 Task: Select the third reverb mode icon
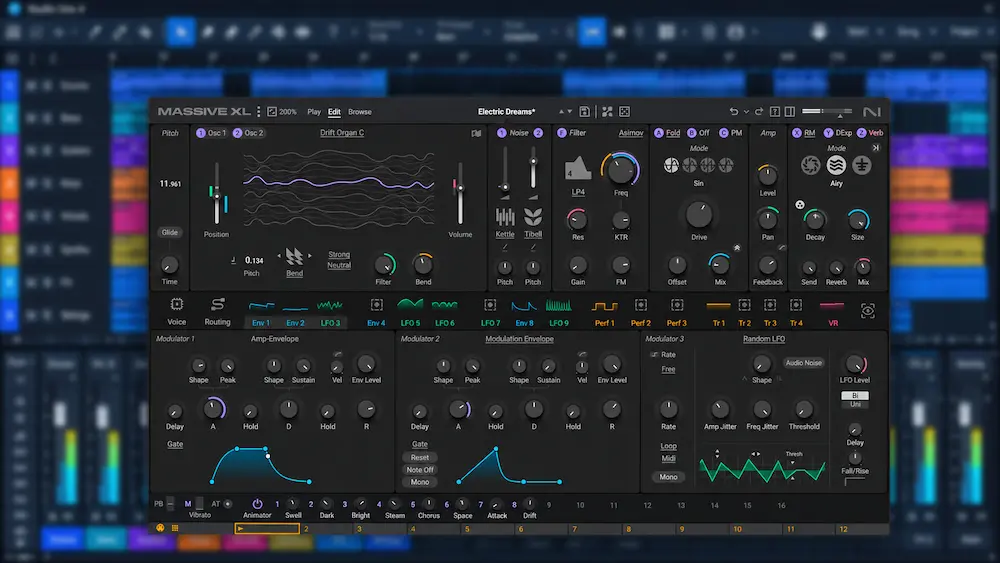pyautogui.click(x=862, y=165)
